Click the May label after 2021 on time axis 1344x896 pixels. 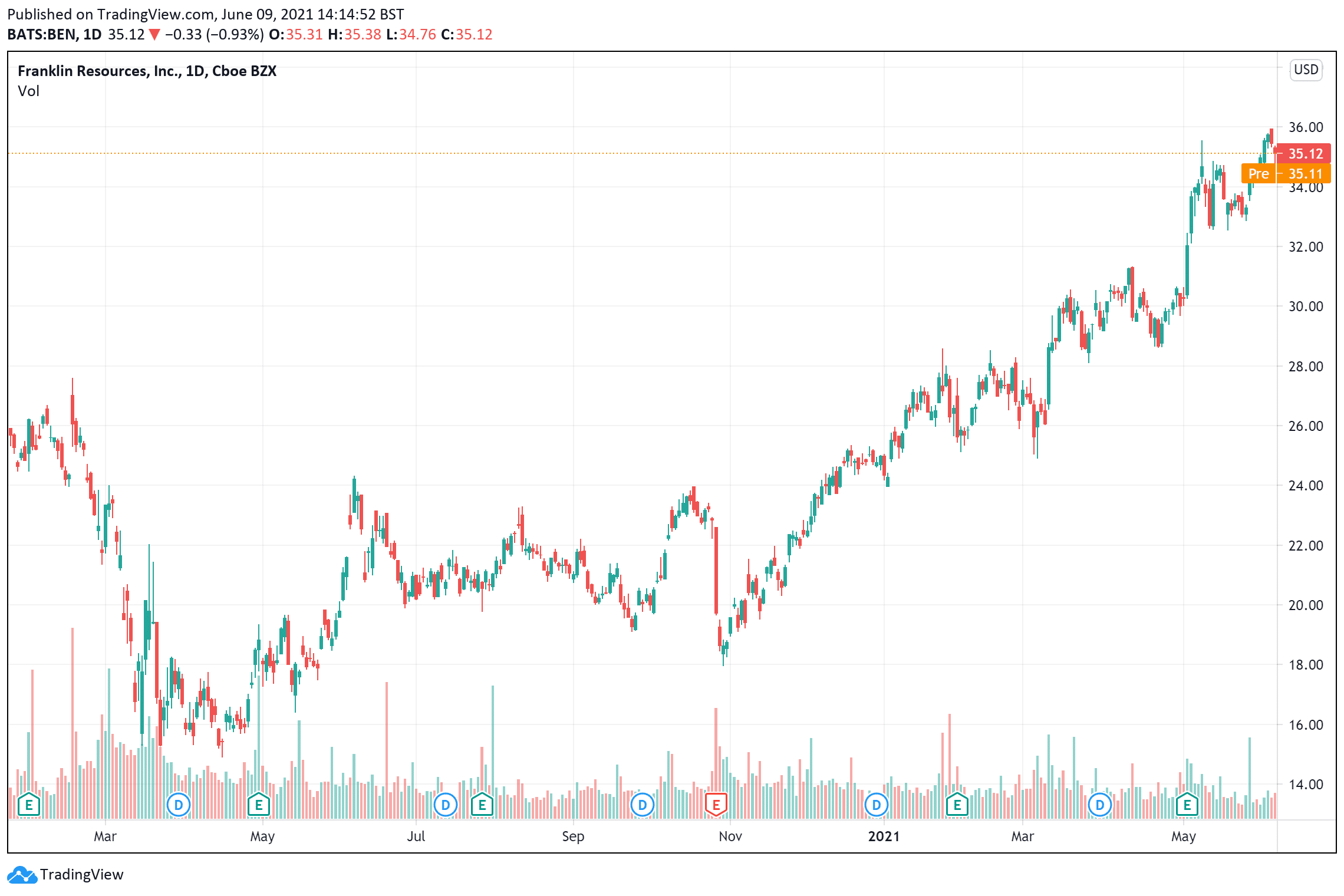[x=1184, y=836]
